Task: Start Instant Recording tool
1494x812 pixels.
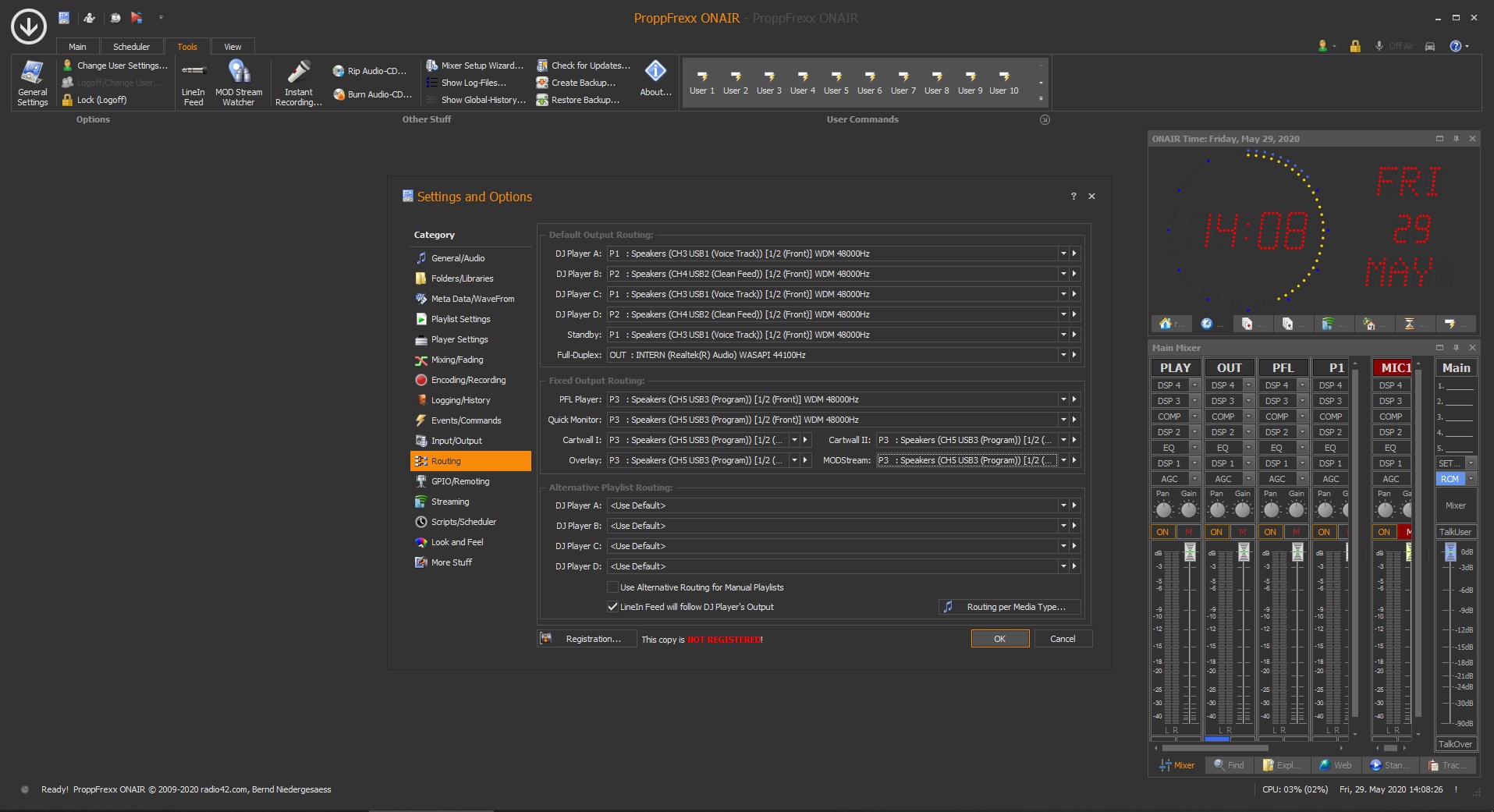Action: click(x=298, y=83)
